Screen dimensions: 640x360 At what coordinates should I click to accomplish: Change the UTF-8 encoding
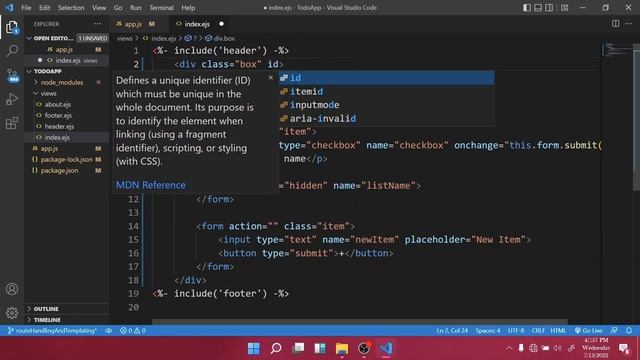[x=516, y=331]
